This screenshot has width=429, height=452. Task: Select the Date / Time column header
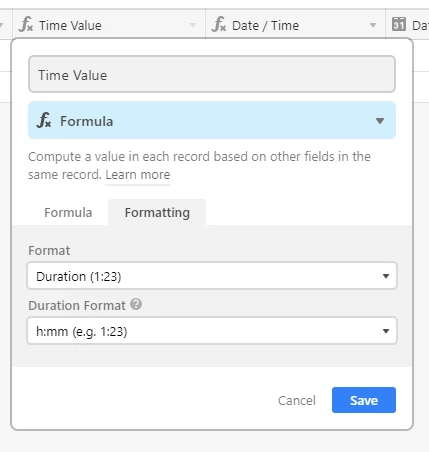pos(296,25)
